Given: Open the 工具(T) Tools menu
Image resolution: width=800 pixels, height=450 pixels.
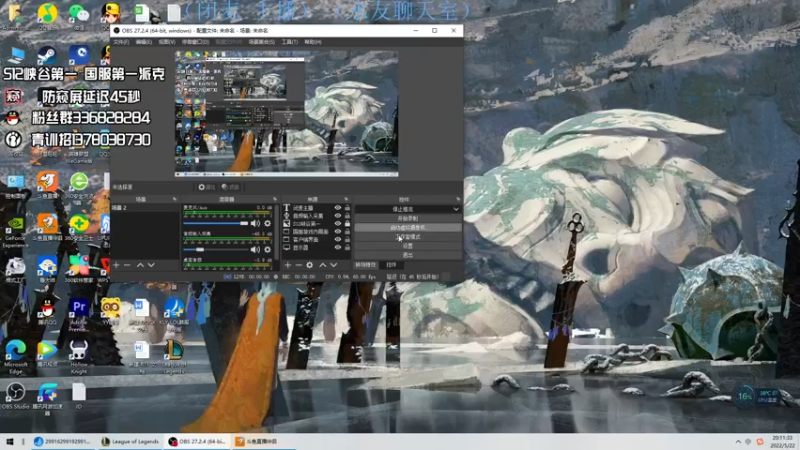Looking at the screenshot, I should click(289, 42).
